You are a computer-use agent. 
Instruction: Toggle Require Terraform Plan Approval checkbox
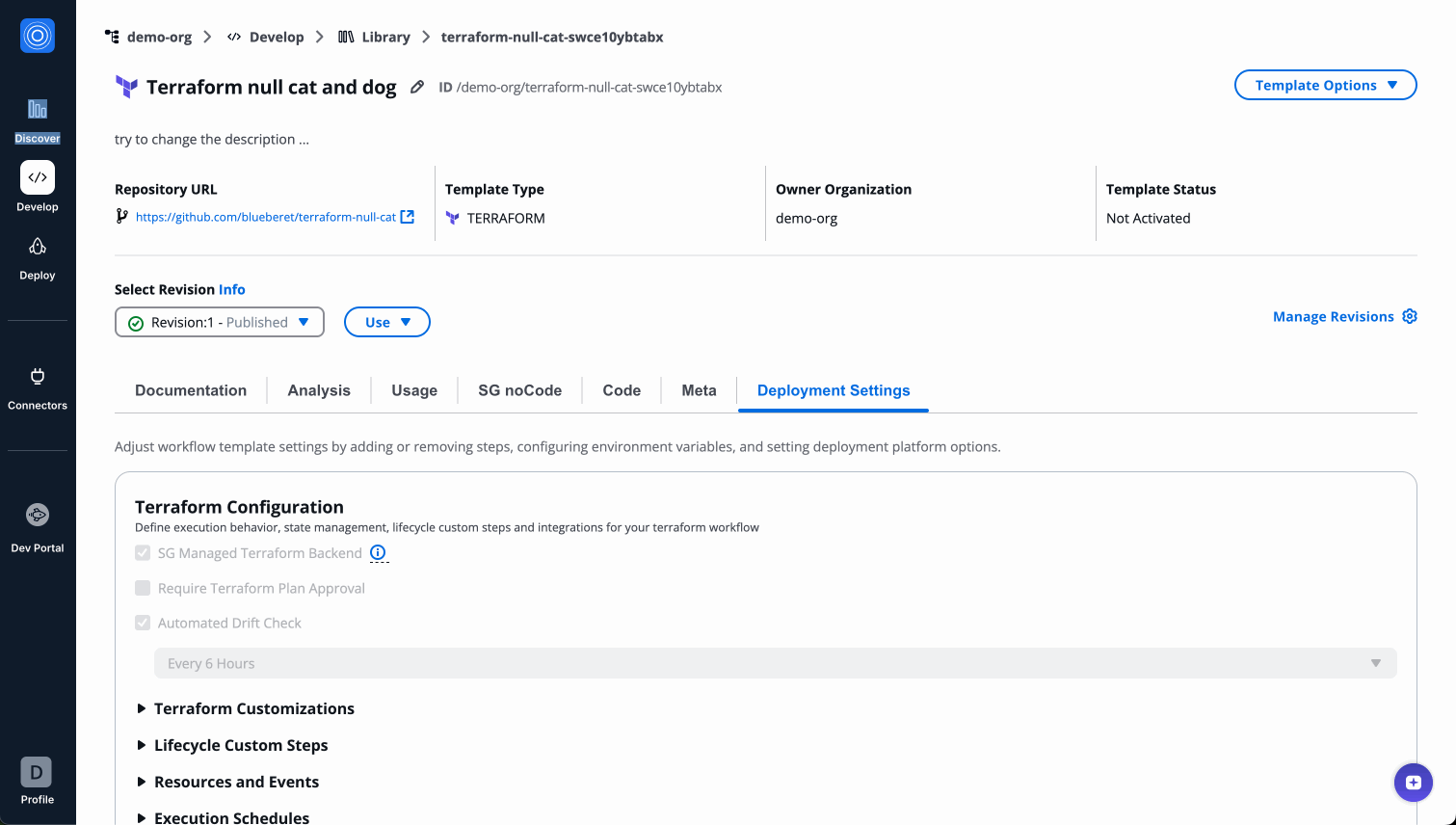click(143, 588)
